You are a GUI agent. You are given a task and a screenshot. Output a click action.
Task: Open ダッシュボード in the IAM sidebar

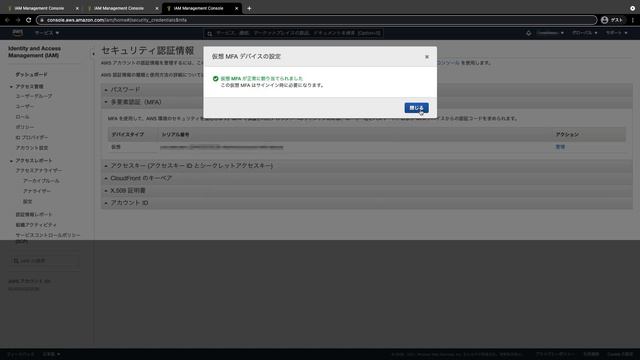tap(31, 75)
